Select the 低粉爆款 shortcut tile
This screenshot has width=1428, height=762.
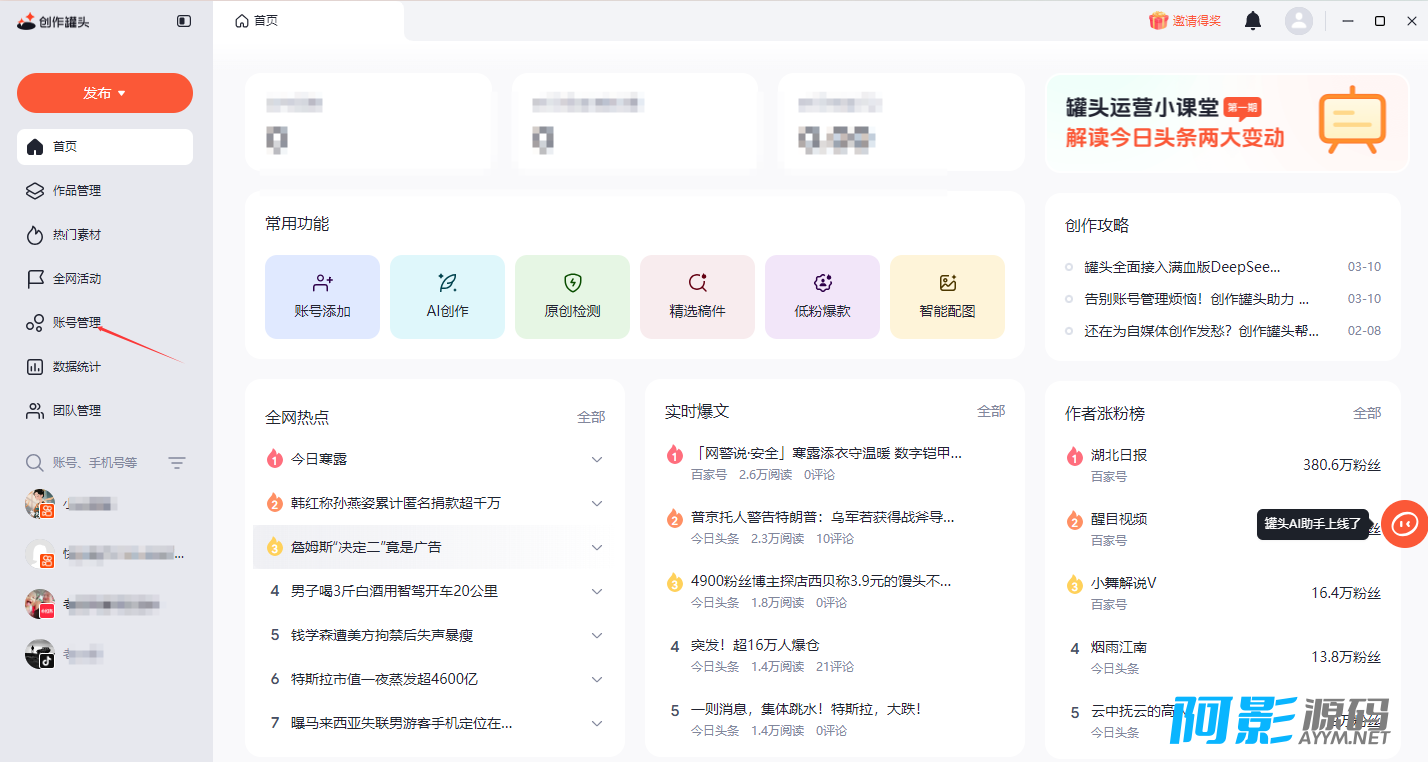[822, 297]
